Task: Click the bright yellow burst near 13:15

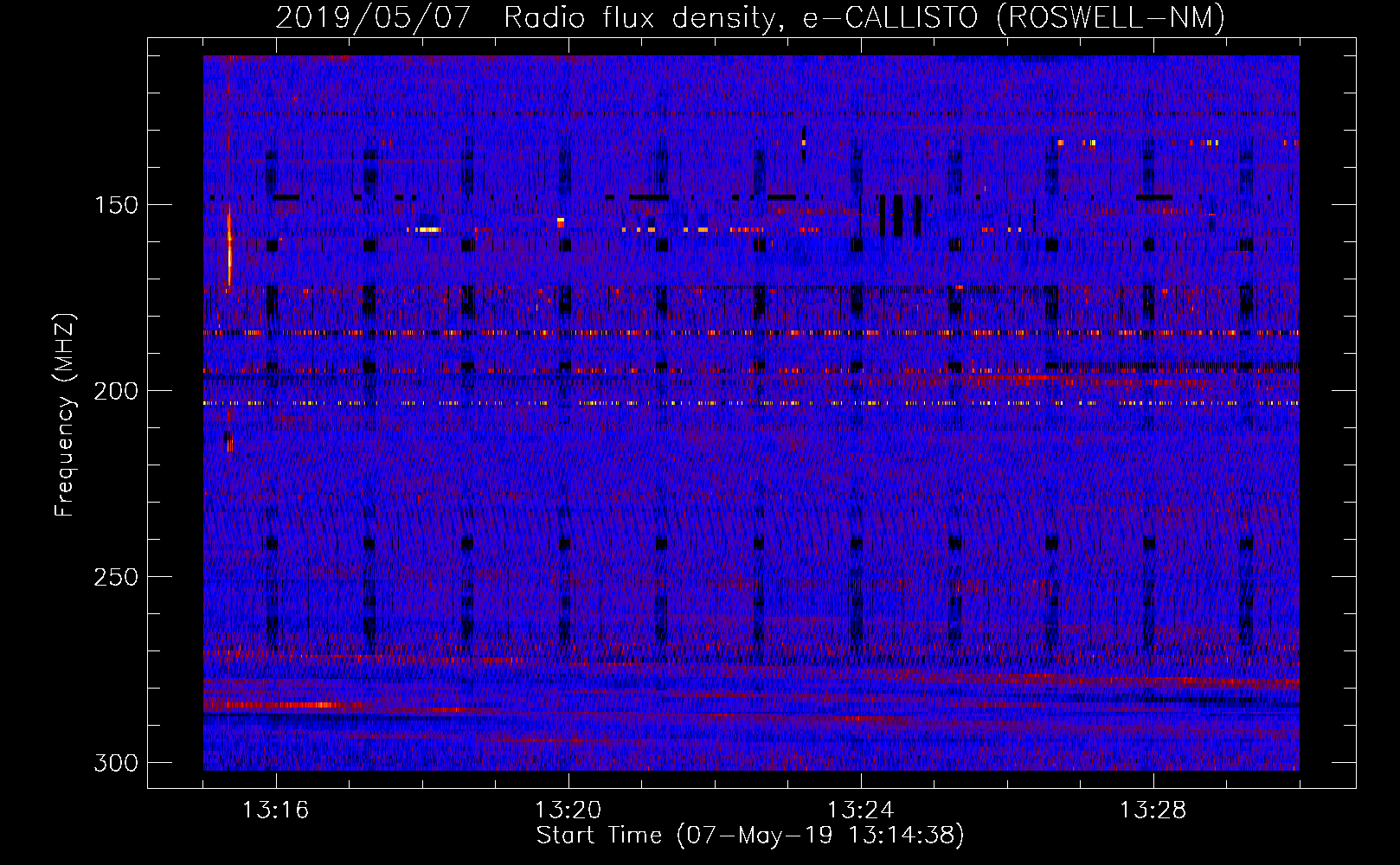Action: [x=229, y=247]
